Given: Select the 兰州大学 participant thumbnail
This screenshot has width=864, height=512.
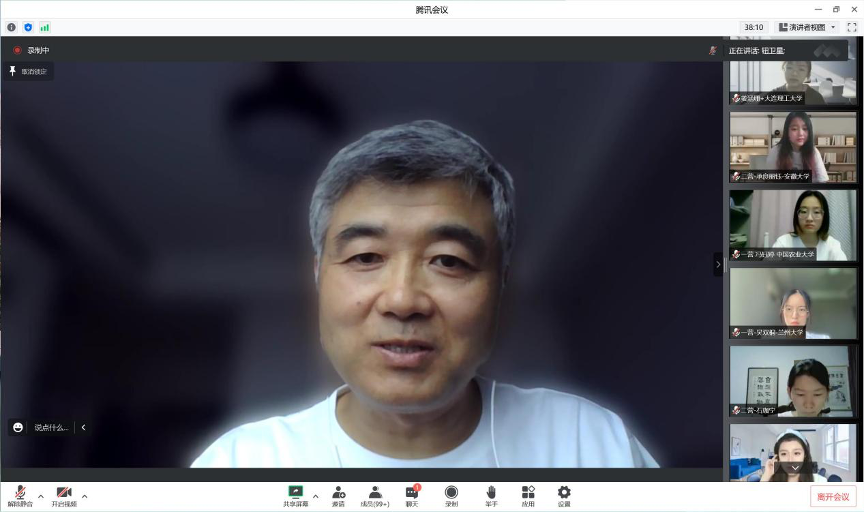Looking at the screenshot, I should coord(793,304).
